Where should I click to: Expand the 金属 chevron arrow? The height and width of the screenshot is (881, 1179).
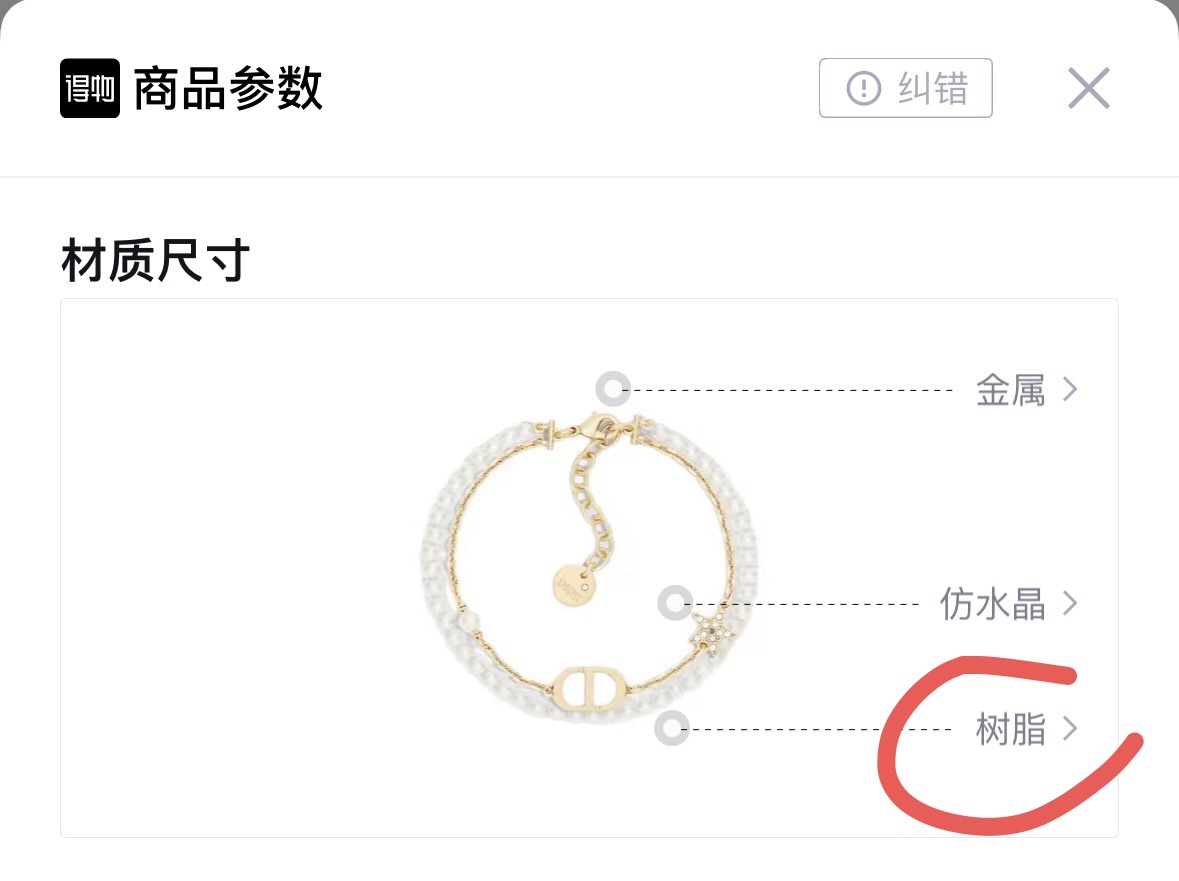1070,389
